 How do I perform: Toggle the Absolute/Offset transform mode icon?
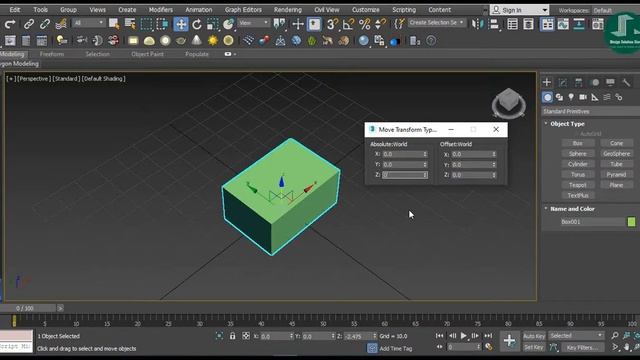click(246, 336)
